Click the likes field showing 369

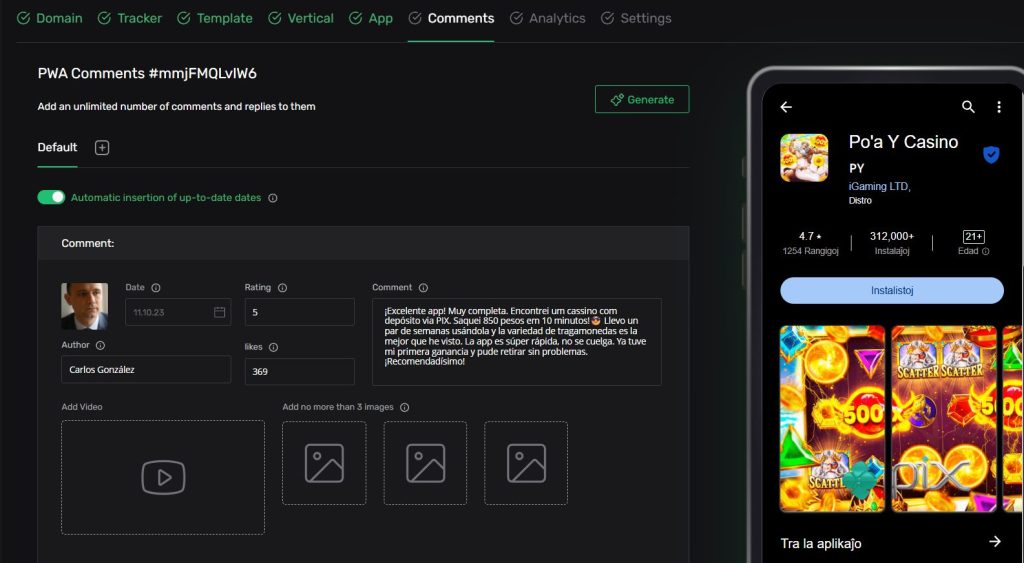point(299,372)
